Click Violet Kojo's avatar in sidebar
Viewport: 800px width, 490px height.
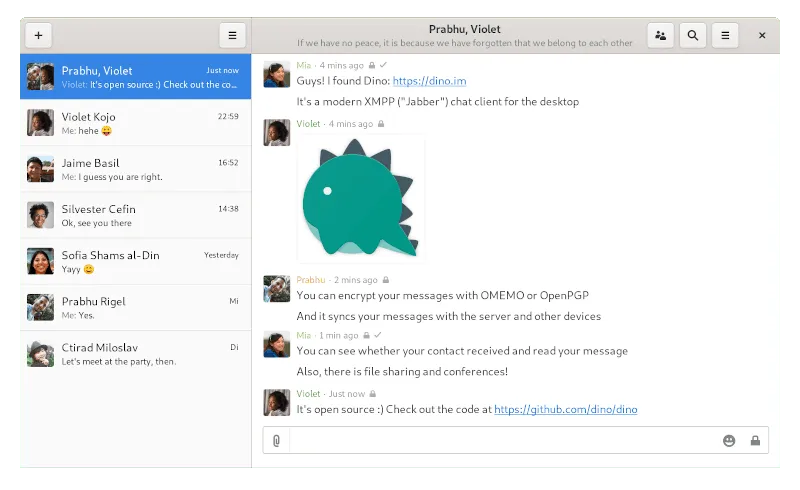click(40, 122)
